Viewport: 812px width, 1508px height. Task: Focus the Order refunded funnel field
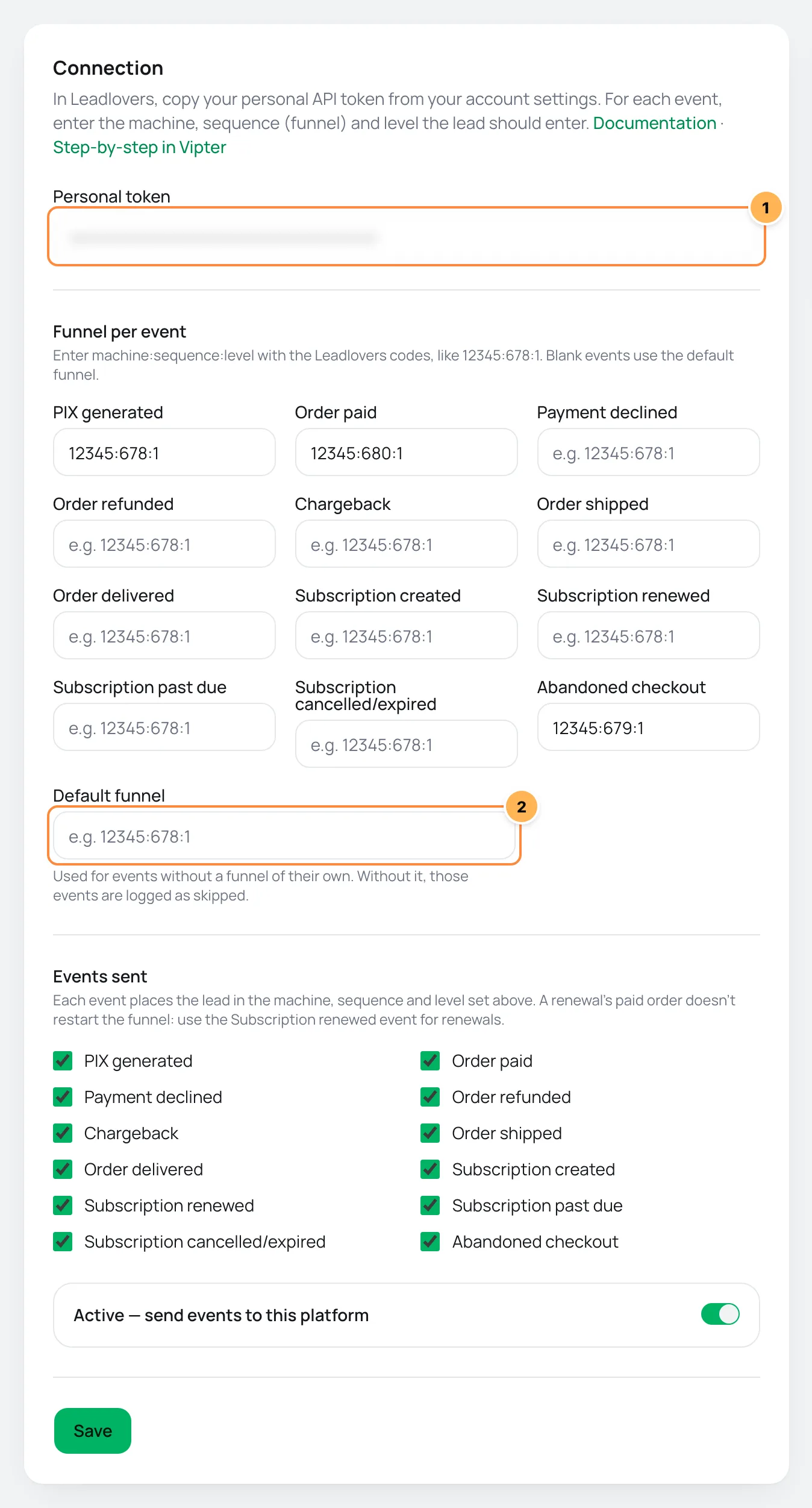(x=164, y=544)
